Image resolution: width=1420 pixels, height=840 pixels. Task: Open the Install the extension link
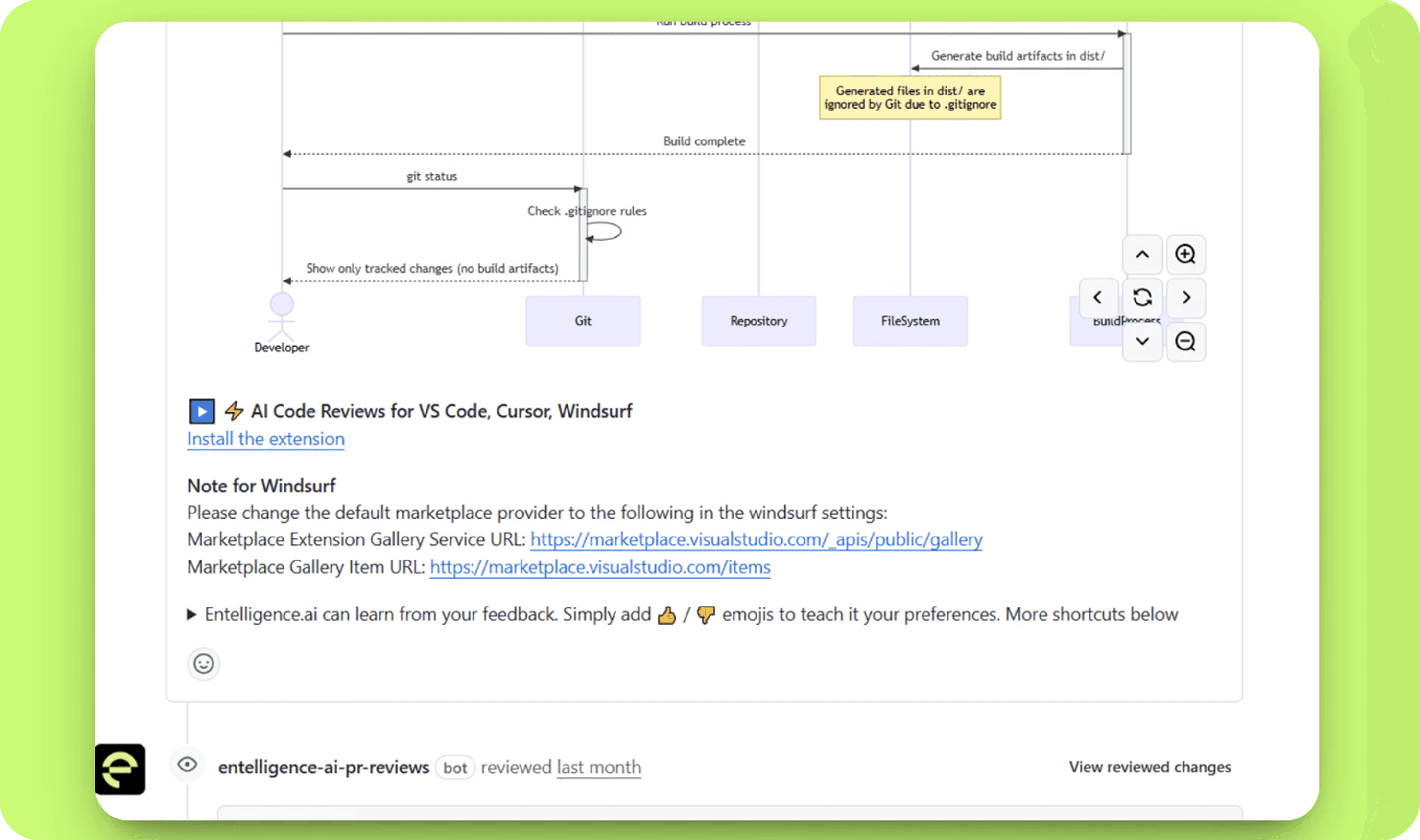pyautogui.click(x=265, y=439)
